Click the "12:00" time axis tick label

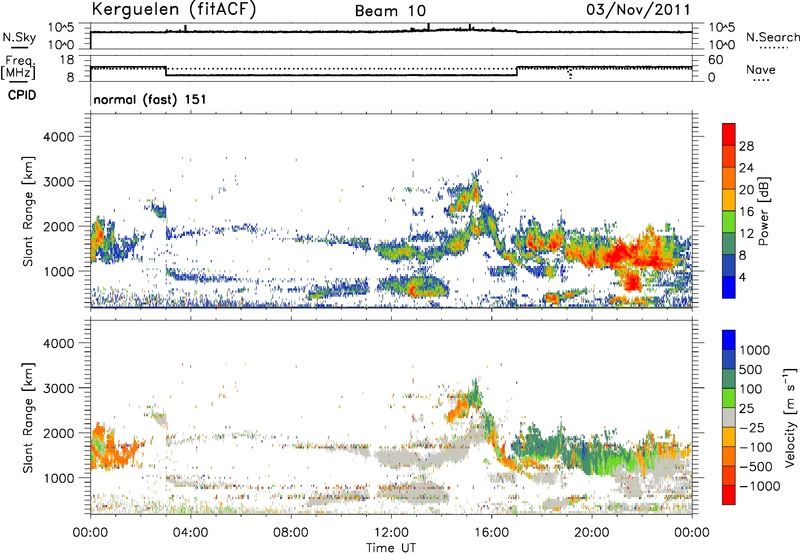(391, 533)
